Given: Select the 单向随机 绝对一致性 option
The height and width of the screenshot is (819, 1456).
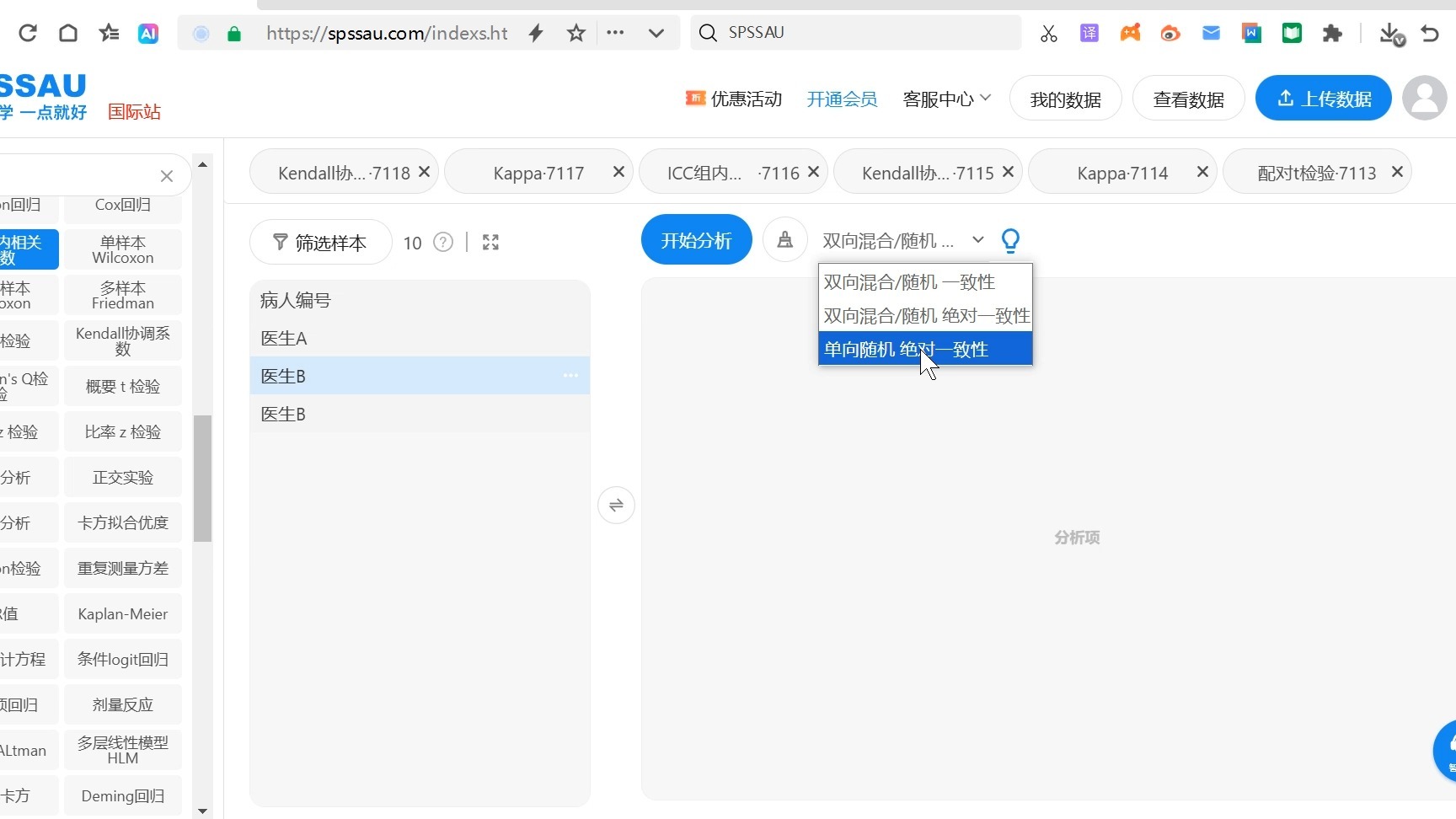Looking at the screenshot, I should [907, 349].
